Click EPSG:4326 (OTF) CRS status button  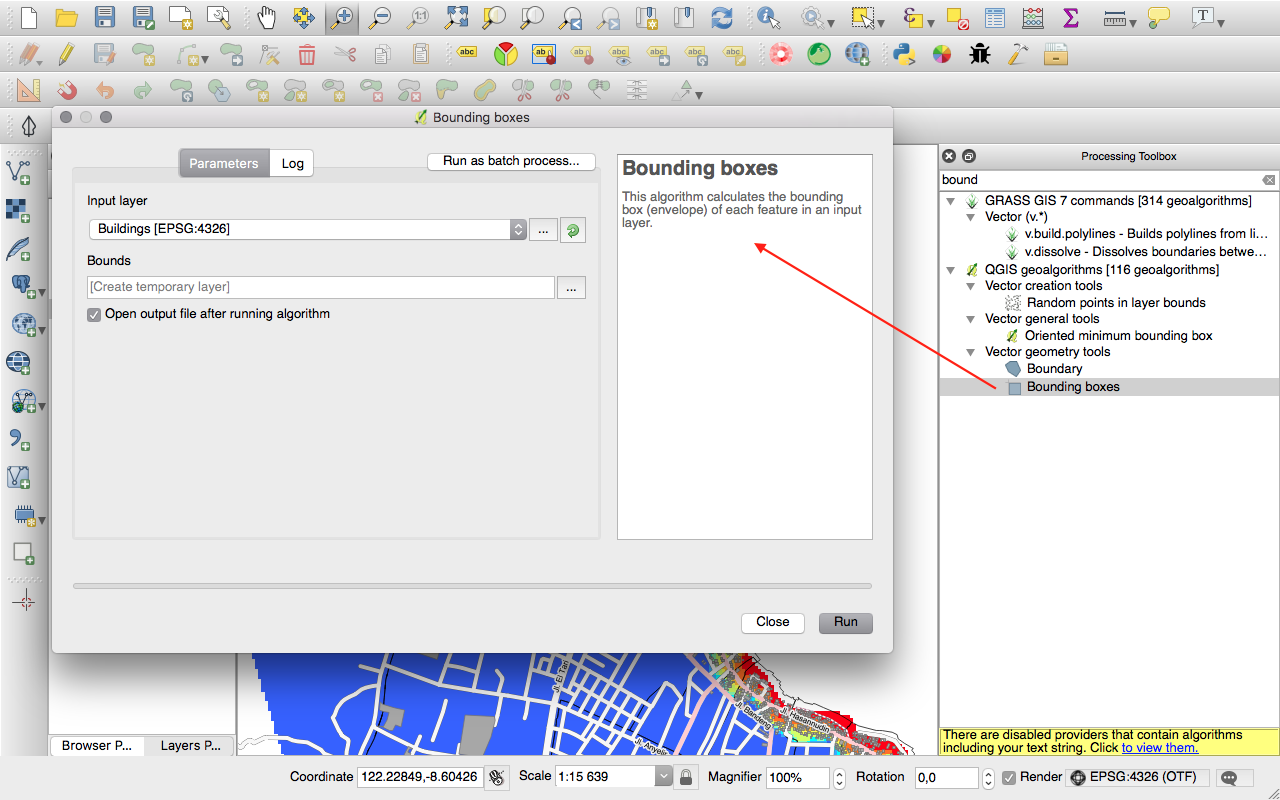coord(1138,777)
